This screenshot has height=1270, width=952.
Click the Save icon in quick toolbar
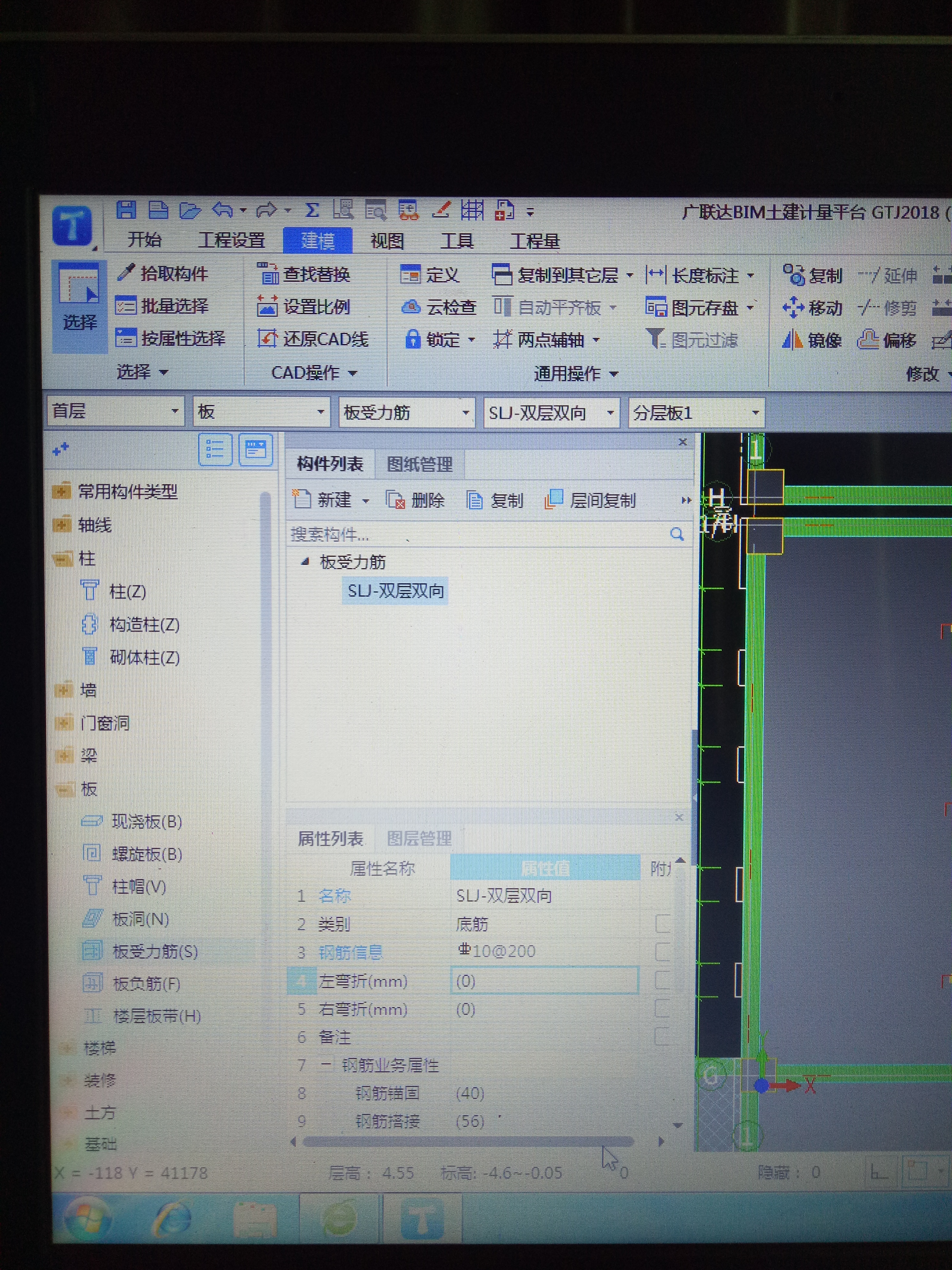[126, 210]
